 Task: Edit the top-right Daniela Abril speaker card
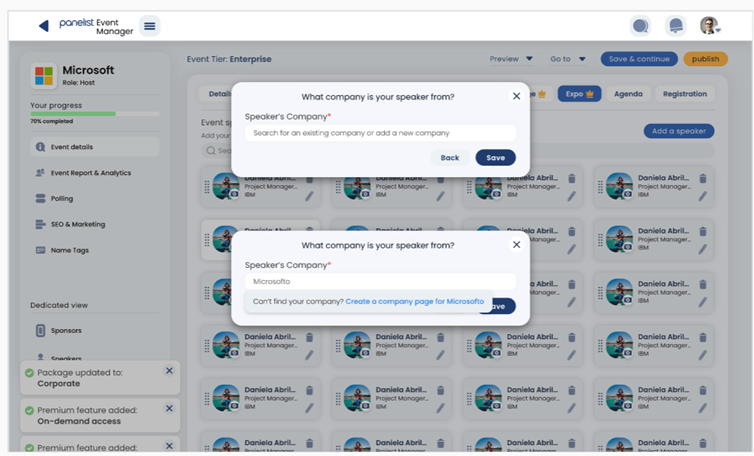(x=703, y=196)
